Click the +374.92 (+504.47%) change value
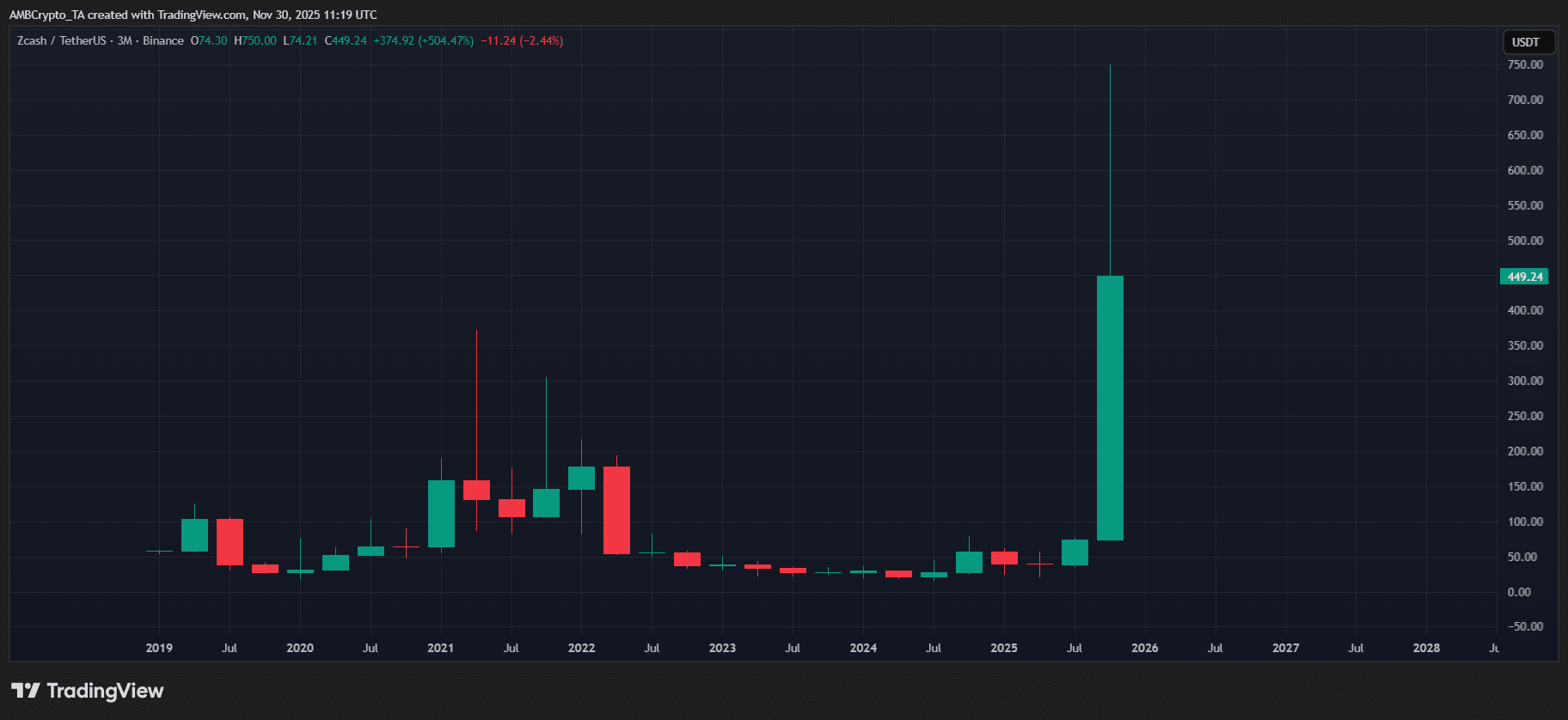 tap(424, 40)
